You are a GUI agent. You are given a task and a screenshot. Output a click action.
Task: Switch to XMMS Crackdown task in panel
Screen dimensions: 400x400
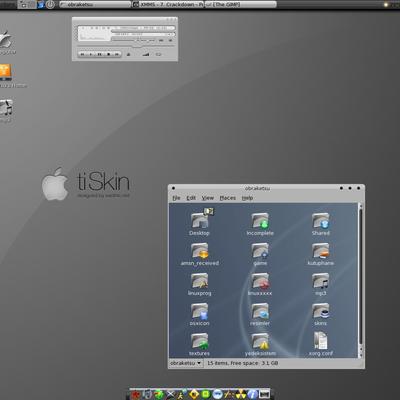168,4
